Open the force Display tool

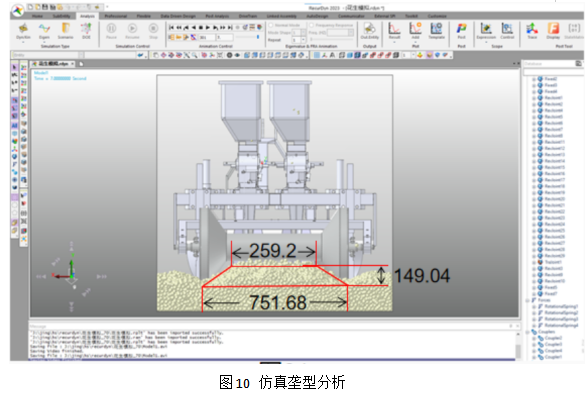[553, 30]
